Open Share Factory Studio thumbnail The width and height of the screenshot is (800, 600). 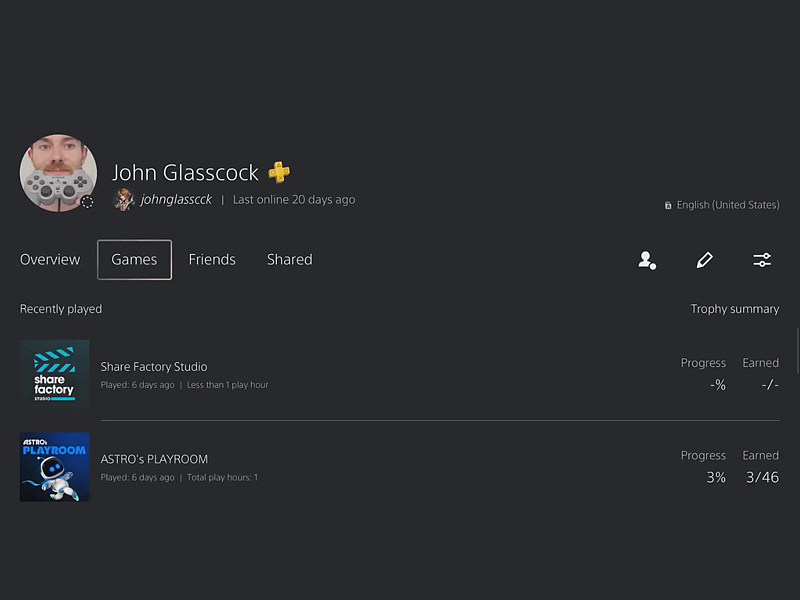(x=55, y=374)
